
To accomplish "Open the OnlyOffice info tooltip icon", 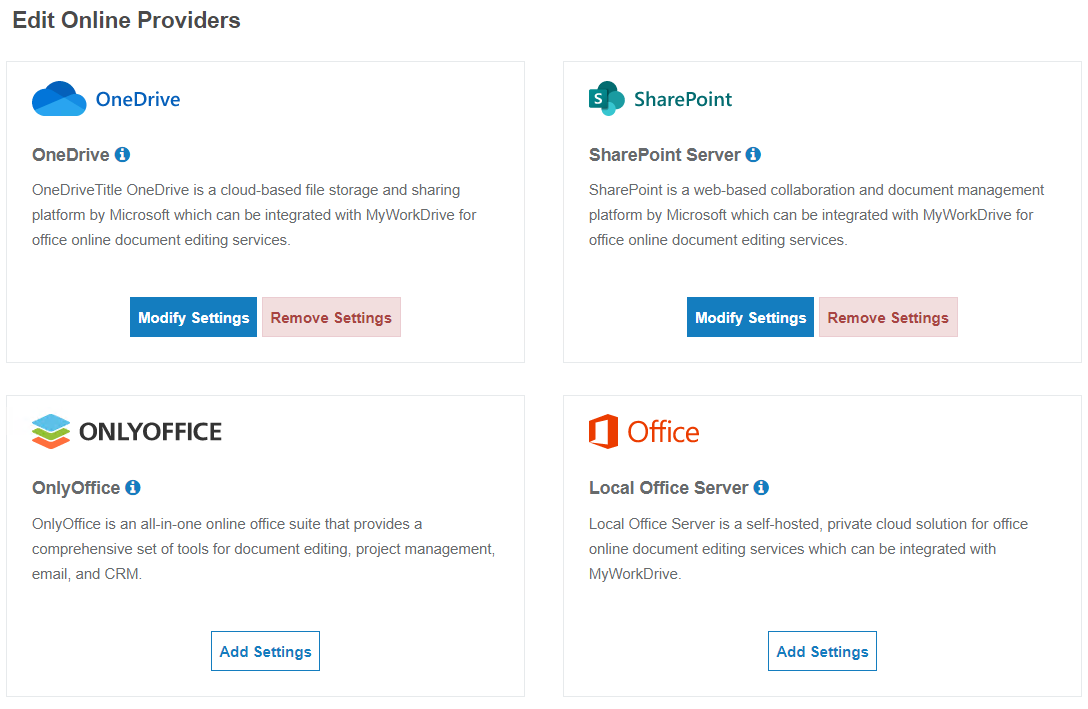I will point(133,488).
